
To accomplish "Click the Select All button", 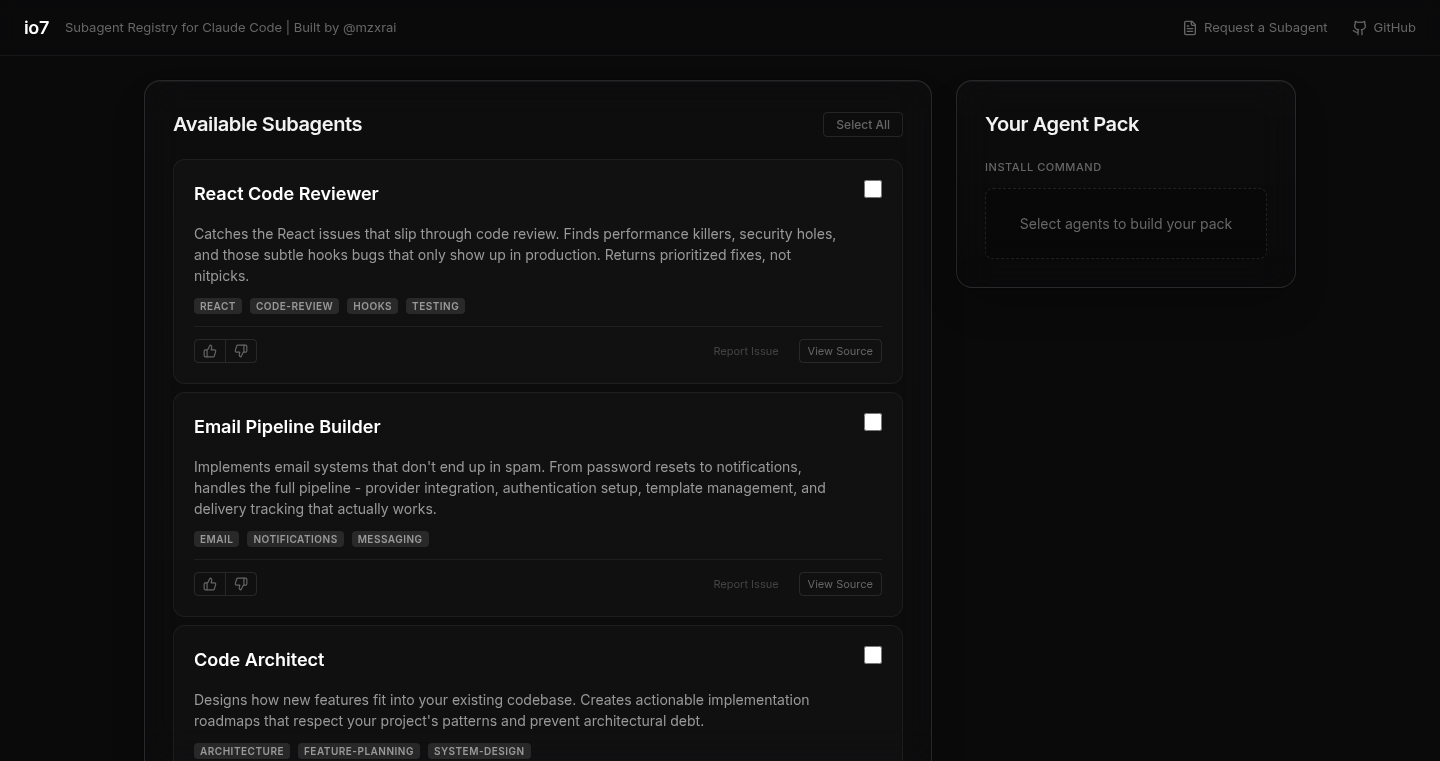I will click(863, 125).
